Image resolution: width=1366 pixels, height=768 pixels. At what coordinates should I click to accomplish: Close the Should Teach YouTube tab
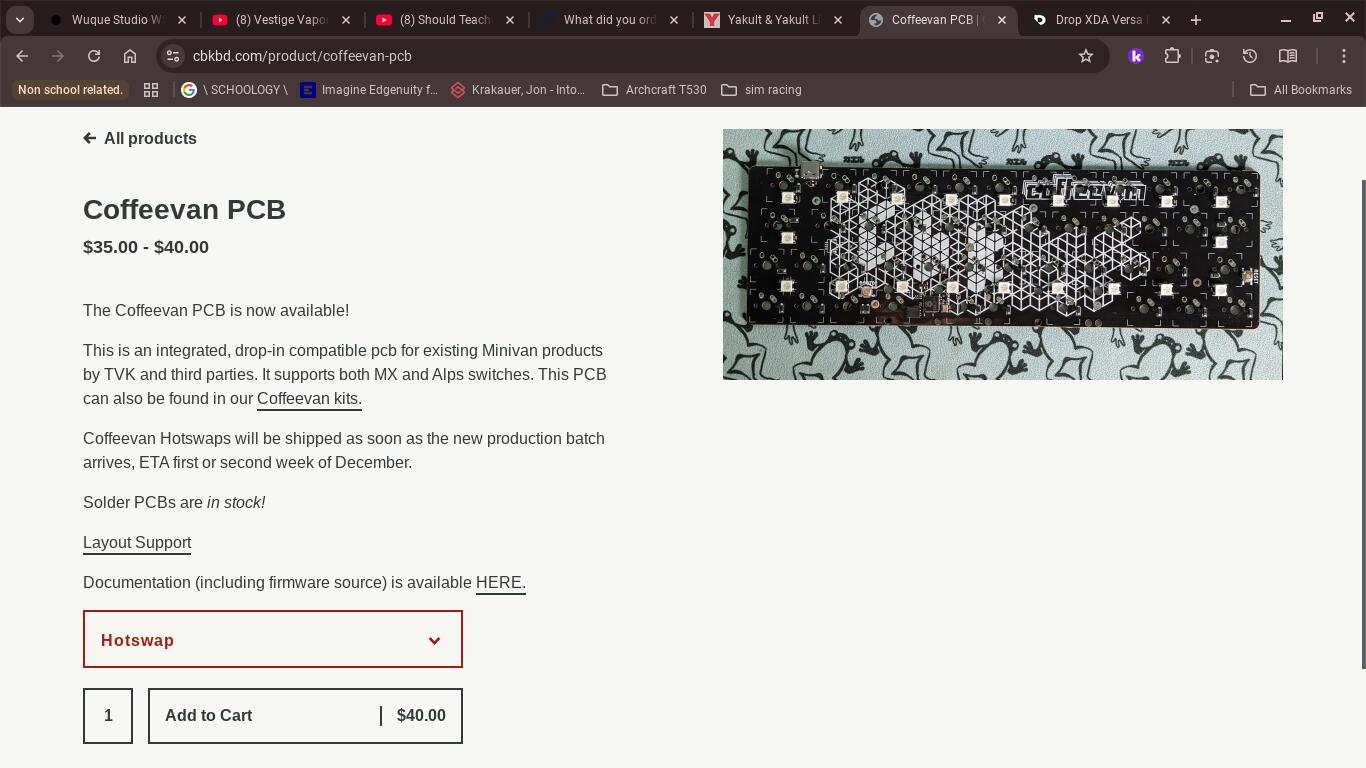510,20
